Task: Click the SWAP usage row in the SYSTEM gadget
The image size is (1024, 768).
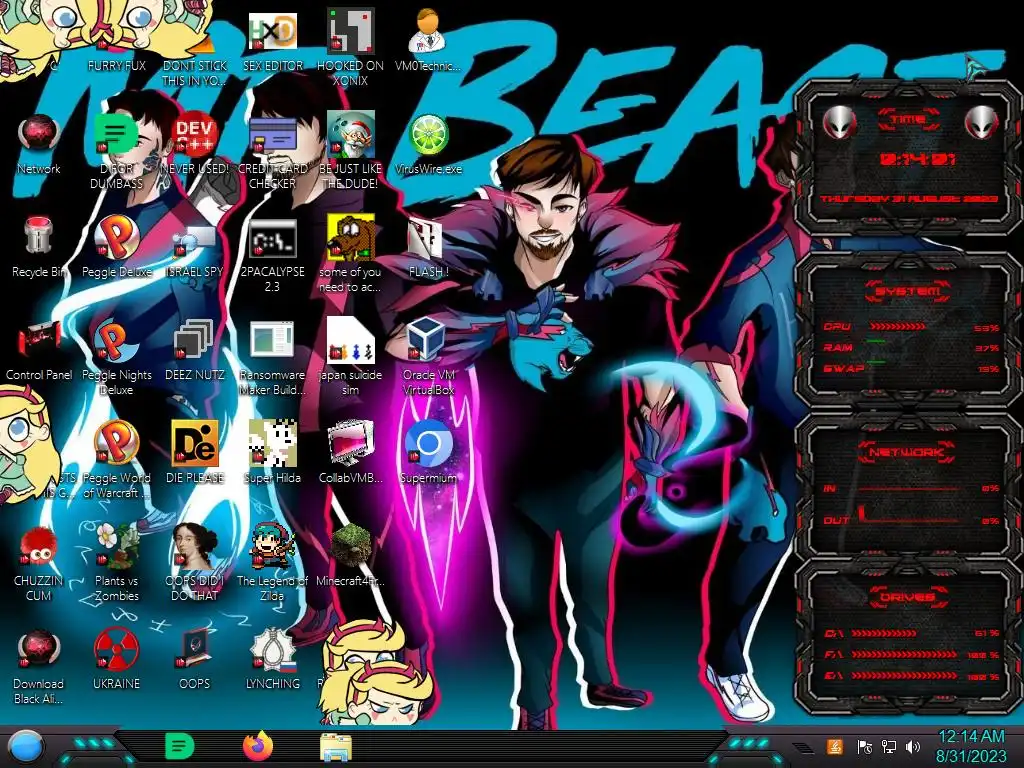Action: tap(911, 368)
